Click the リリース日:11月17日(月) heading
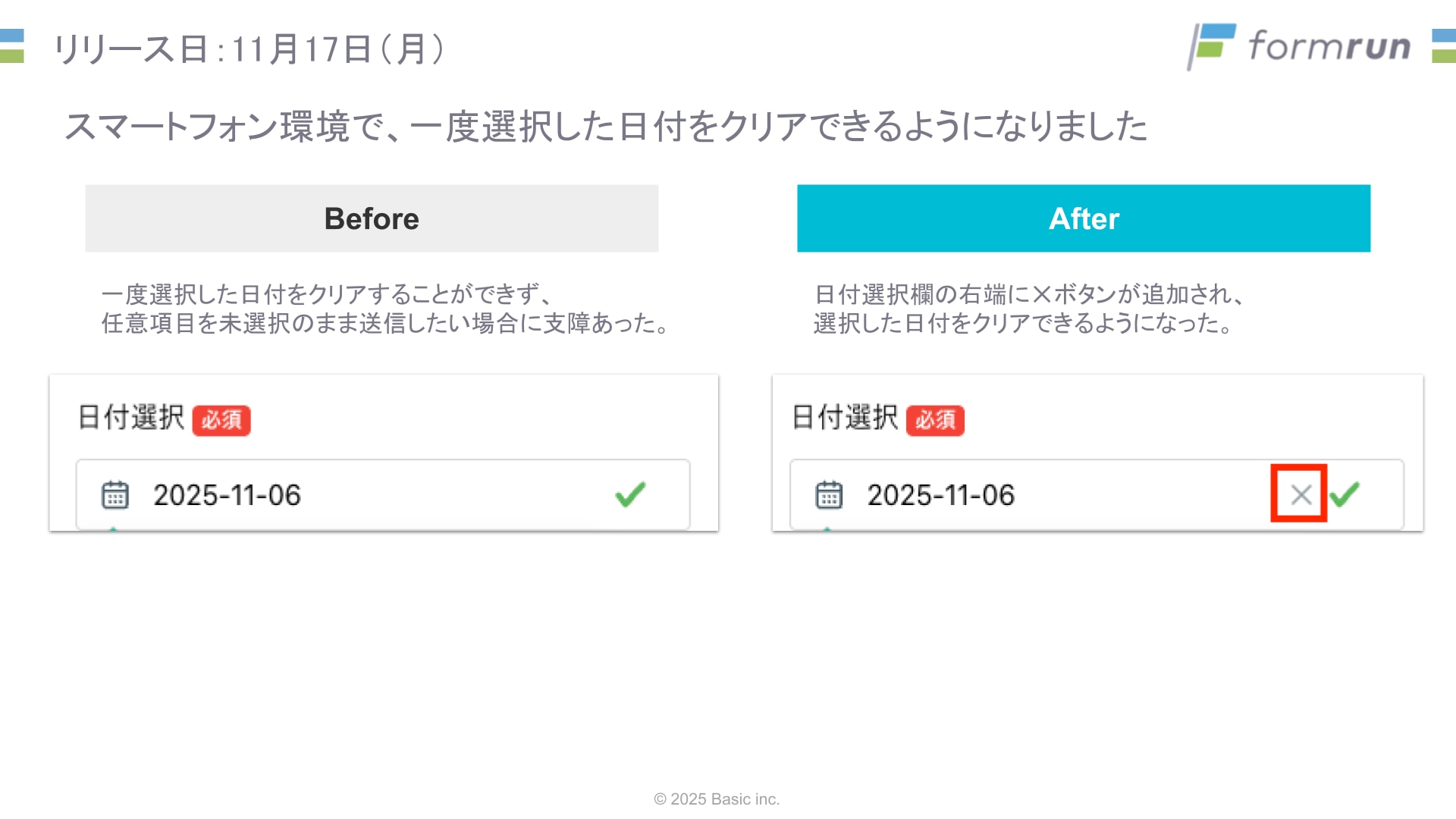1456x819 pixels. (249, 49)
